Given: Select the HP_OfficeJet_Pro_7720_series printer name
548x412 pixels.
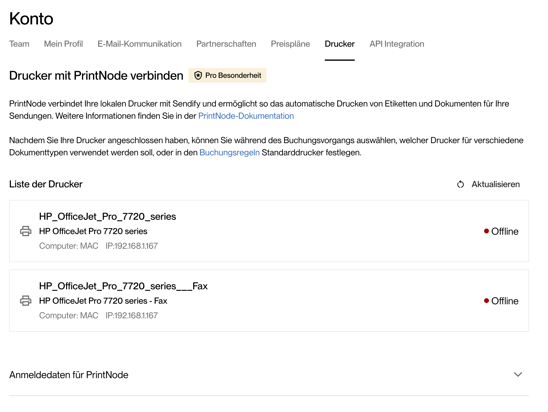Looking at the screenshot, I should tap(107, 217).
